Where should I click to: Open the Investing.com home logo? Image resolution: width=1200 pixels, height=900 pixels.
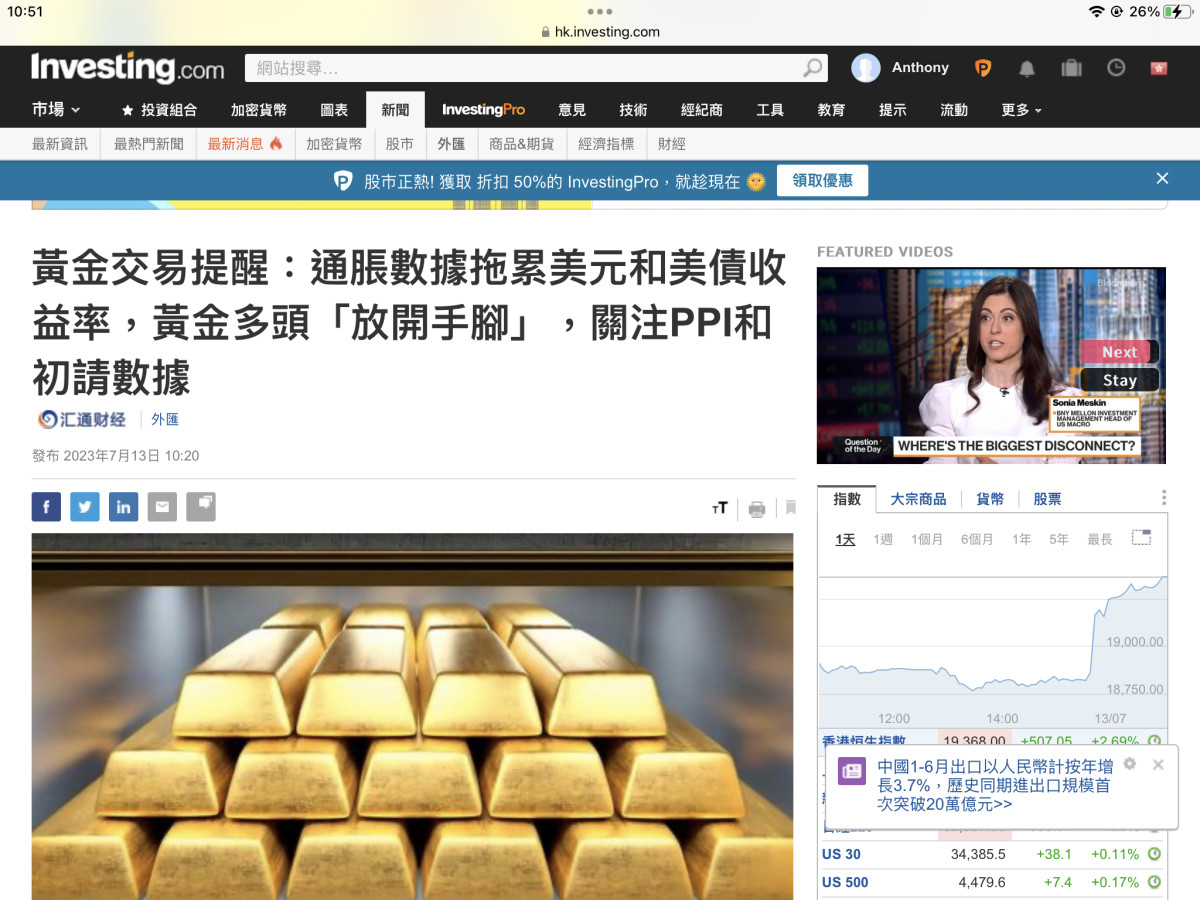click(x=127, y=68)
